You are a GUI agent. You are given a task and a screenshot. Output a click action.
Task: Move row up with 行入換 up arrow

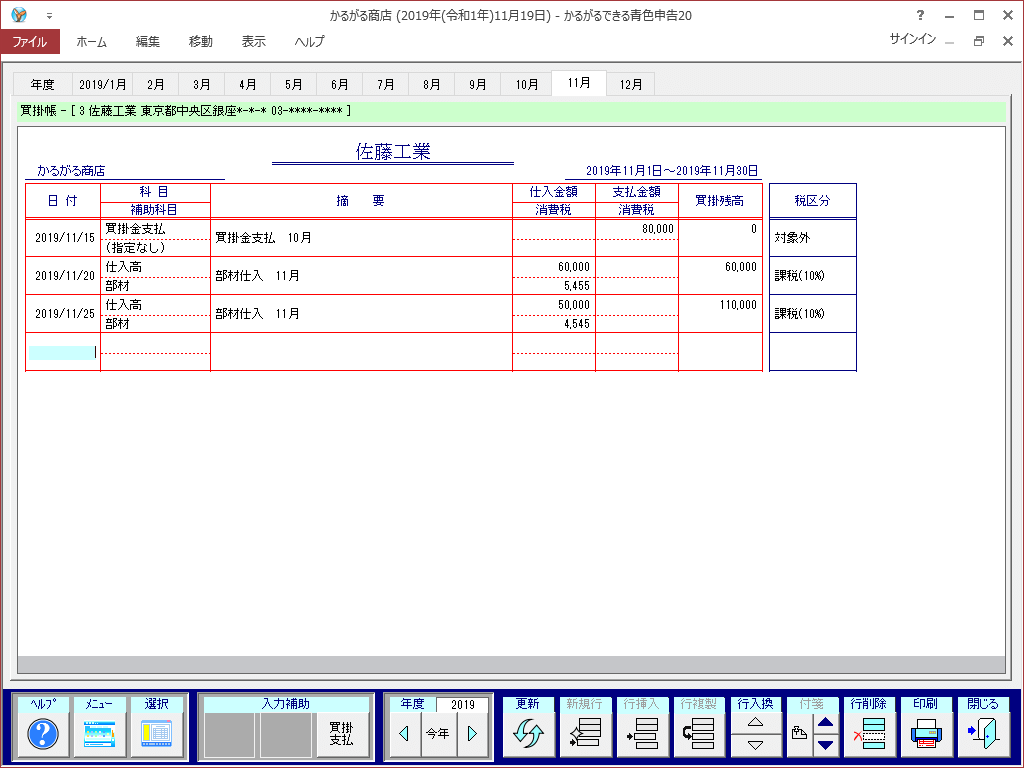pyautogui.click(x=756, y=722)
